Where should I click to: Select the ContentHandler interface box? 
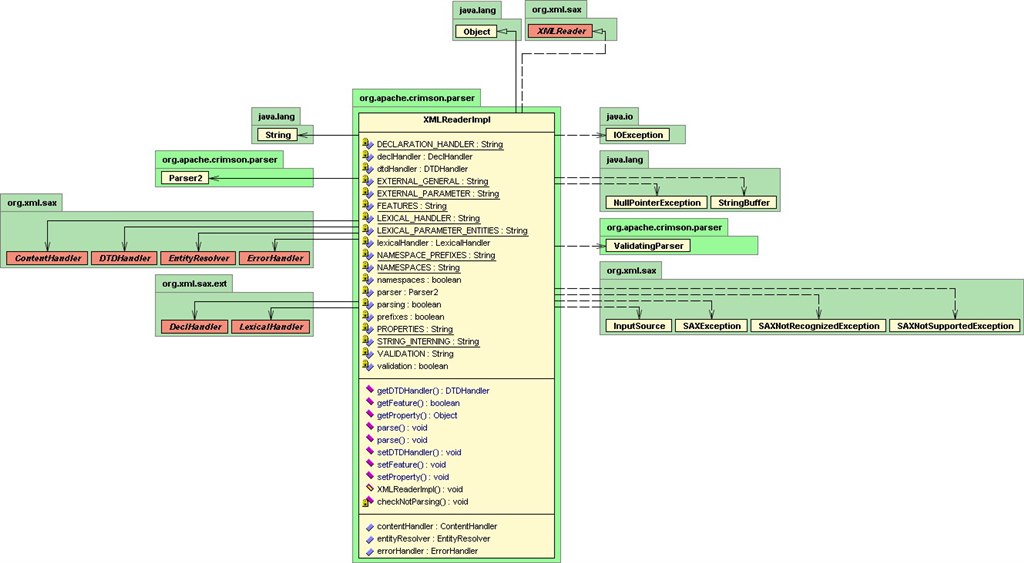(x=48, y=258)
